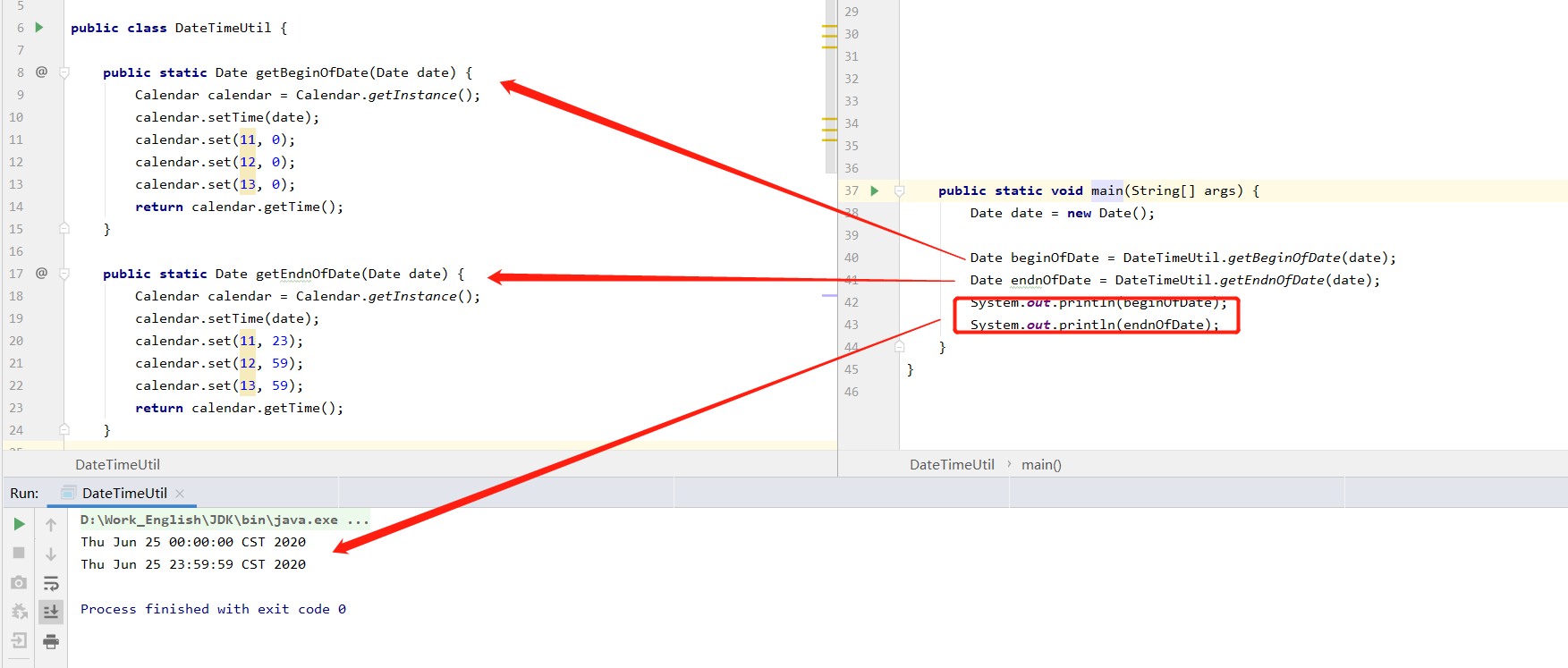Click 'public static void main' declaration
The width and height of the screenshot is (1568, 668).
coord(1030,190)
